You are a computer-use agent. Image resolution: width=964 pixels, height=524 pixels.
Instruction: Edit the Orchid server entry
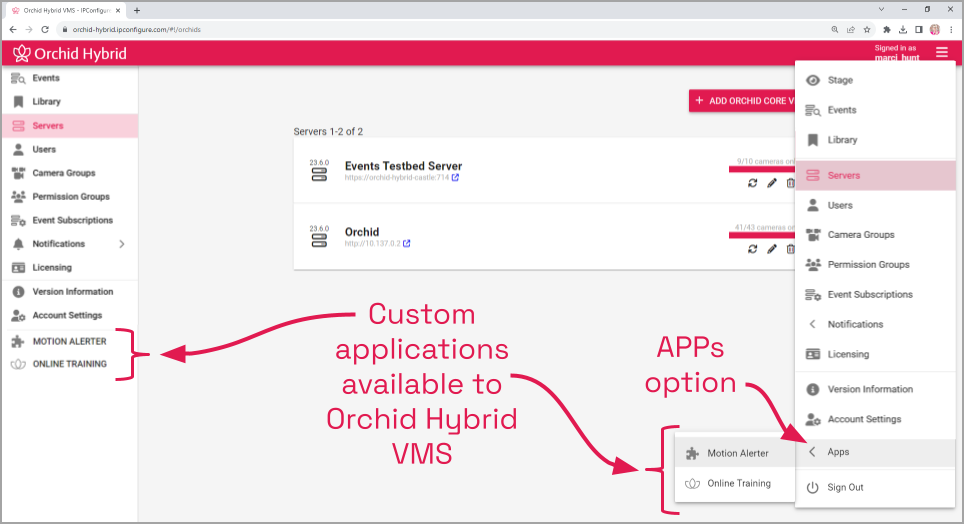[x=772, y=249]
